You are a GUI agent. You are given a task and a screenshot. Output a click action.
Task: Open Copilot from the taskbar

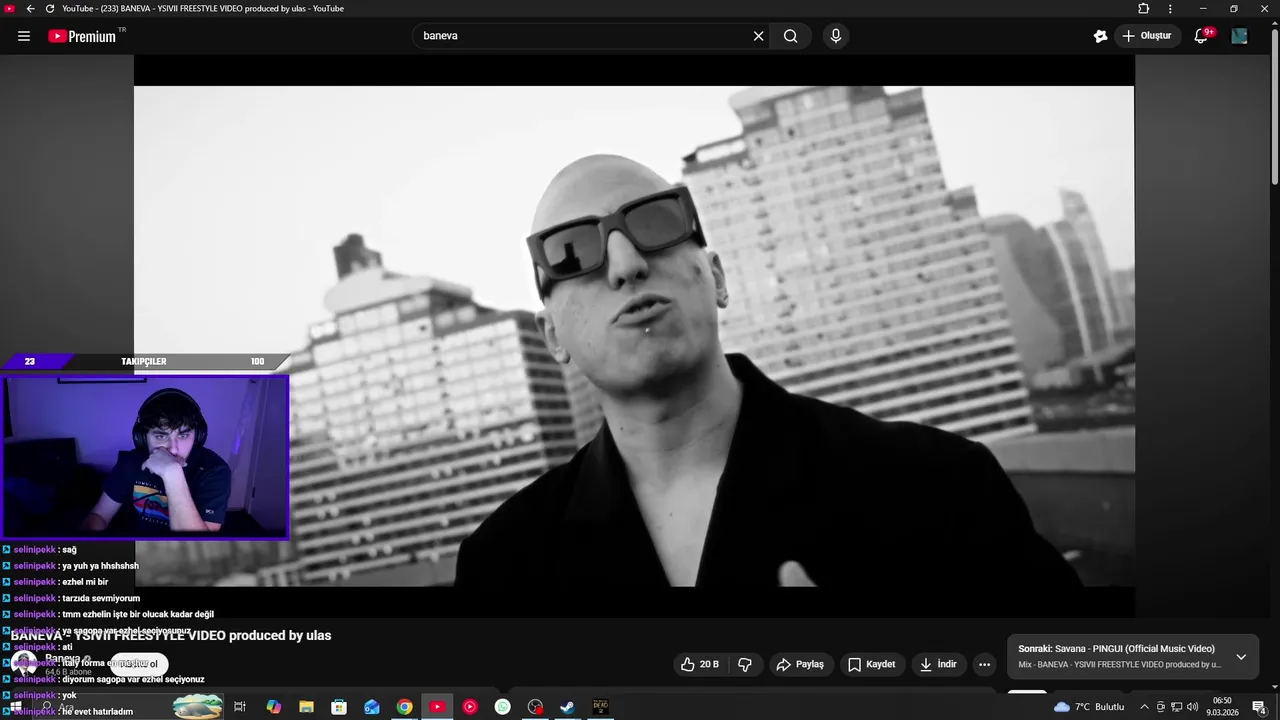[273, 707]
